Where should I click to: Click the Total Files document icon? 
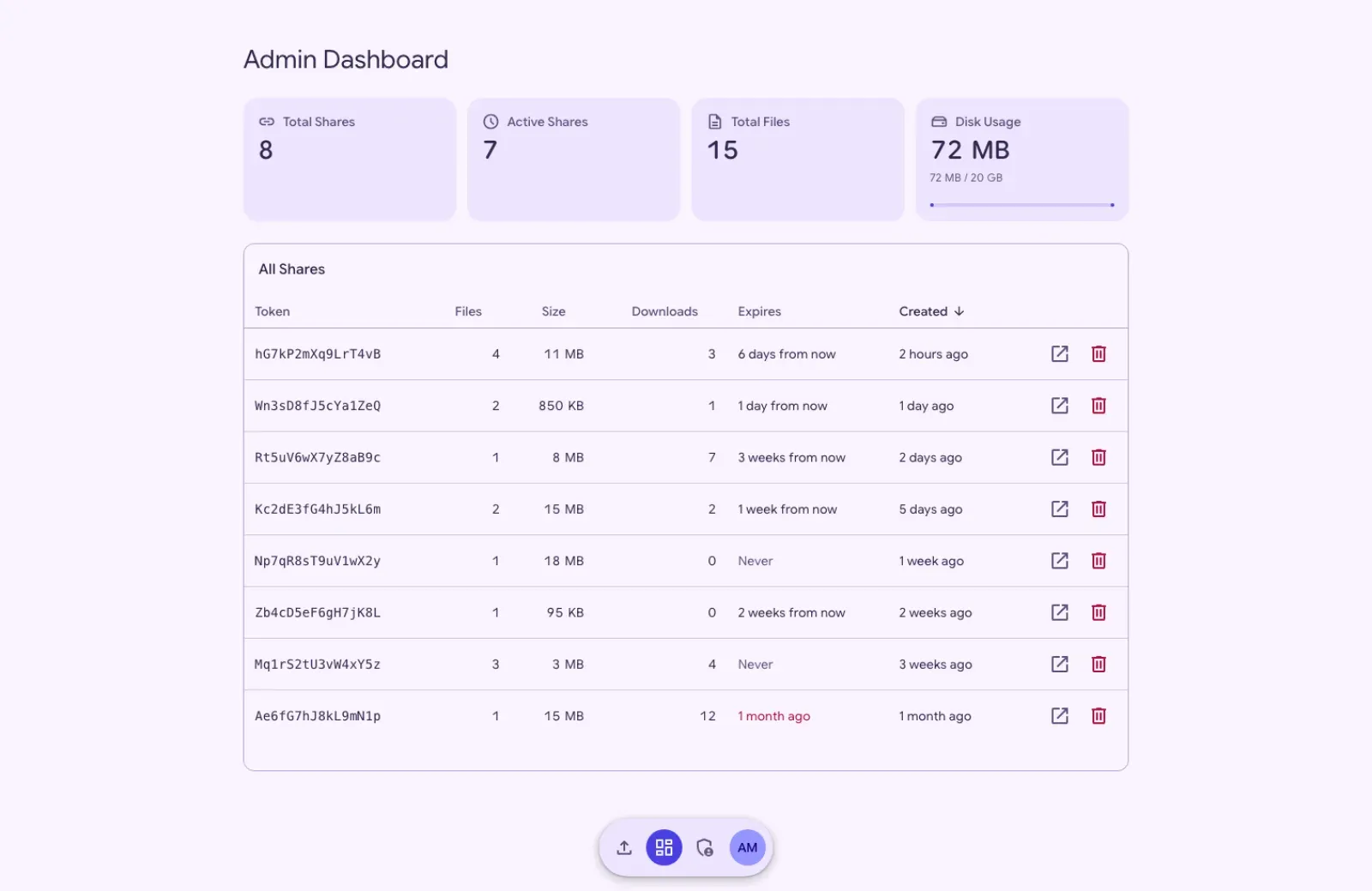click(715, 122)
